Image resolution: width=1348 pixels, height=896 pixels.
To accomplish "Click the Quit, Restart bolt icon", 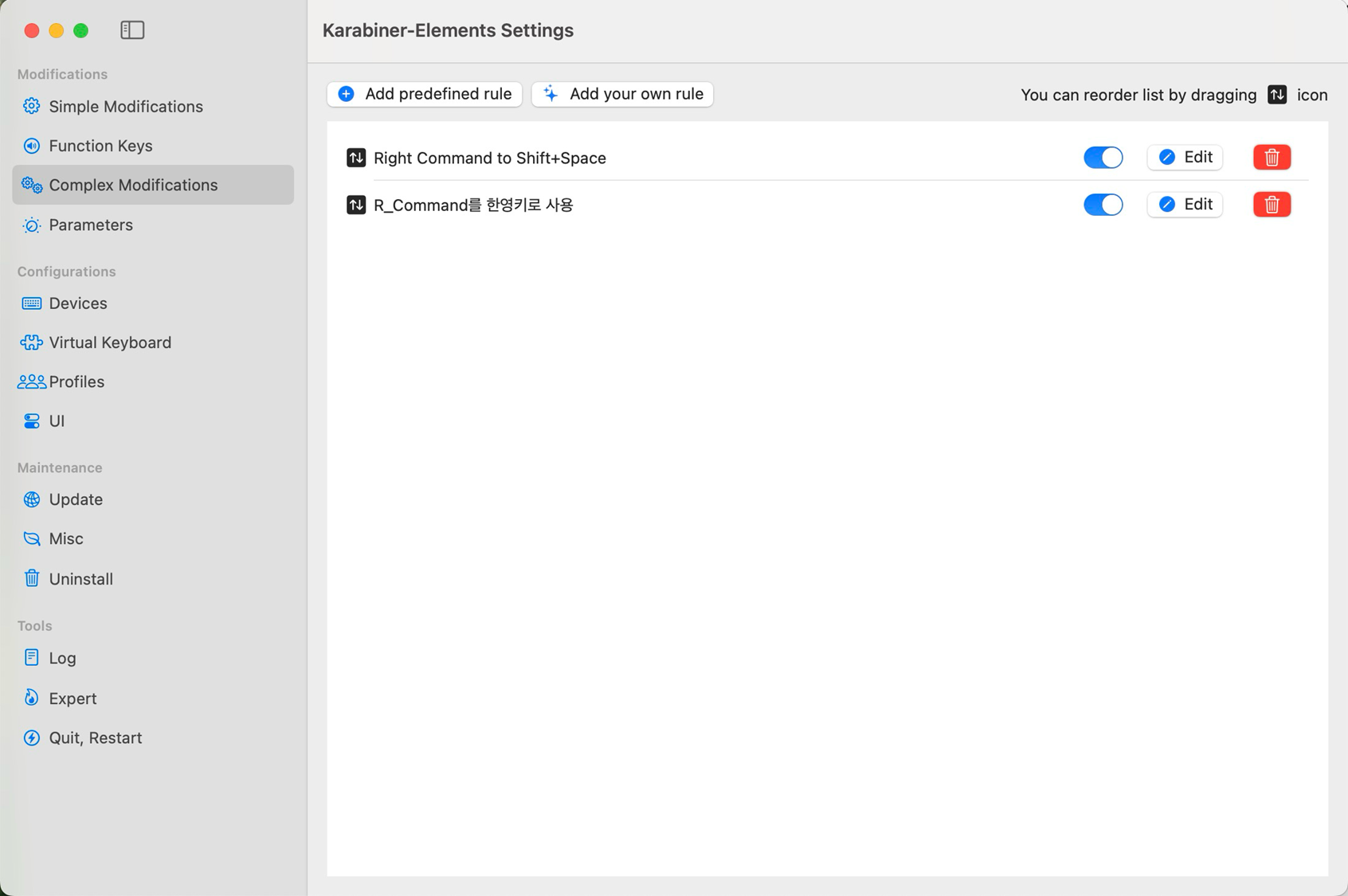I will point(32,738).
